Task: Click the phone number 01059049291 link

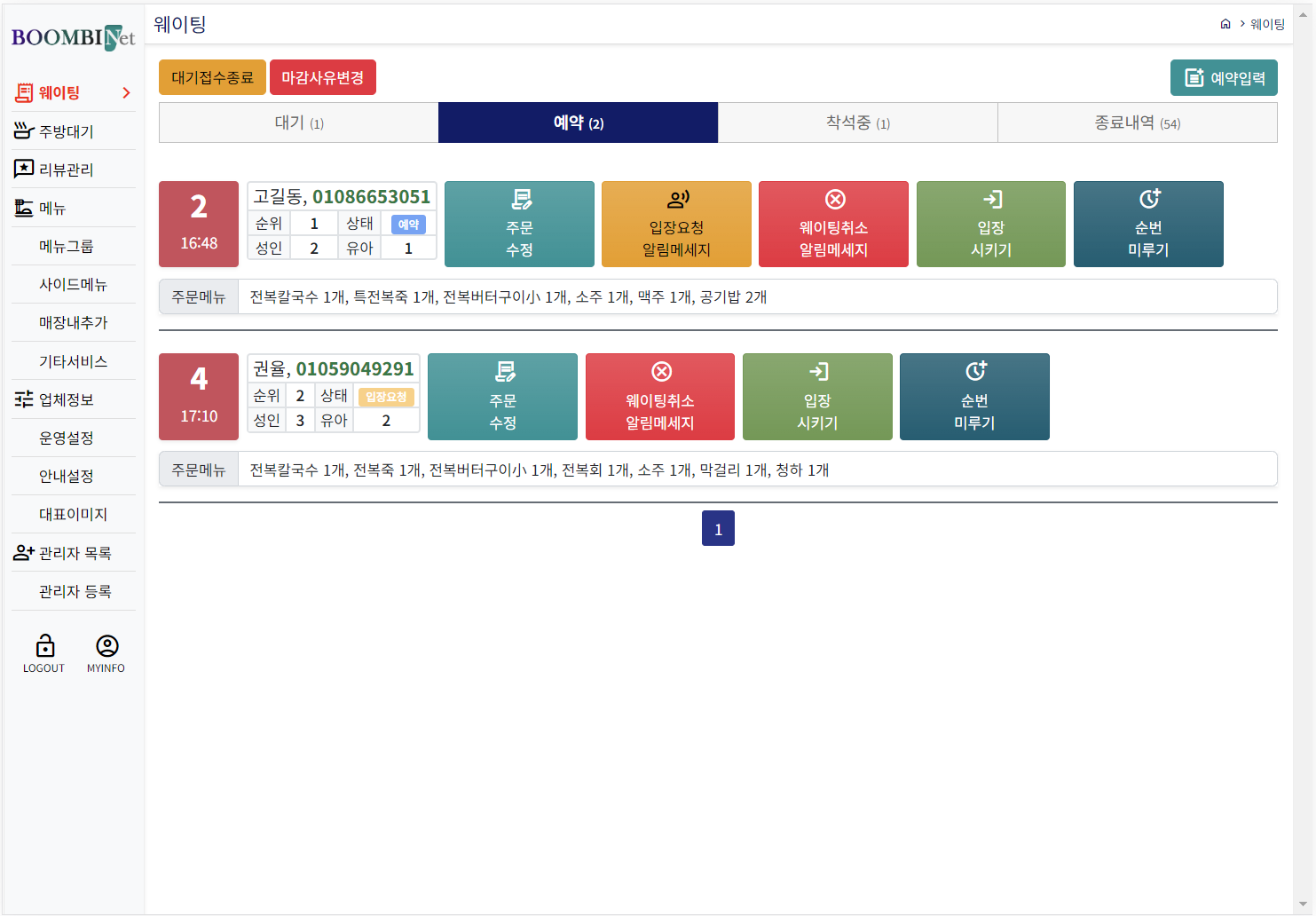Action: (355, 369)
